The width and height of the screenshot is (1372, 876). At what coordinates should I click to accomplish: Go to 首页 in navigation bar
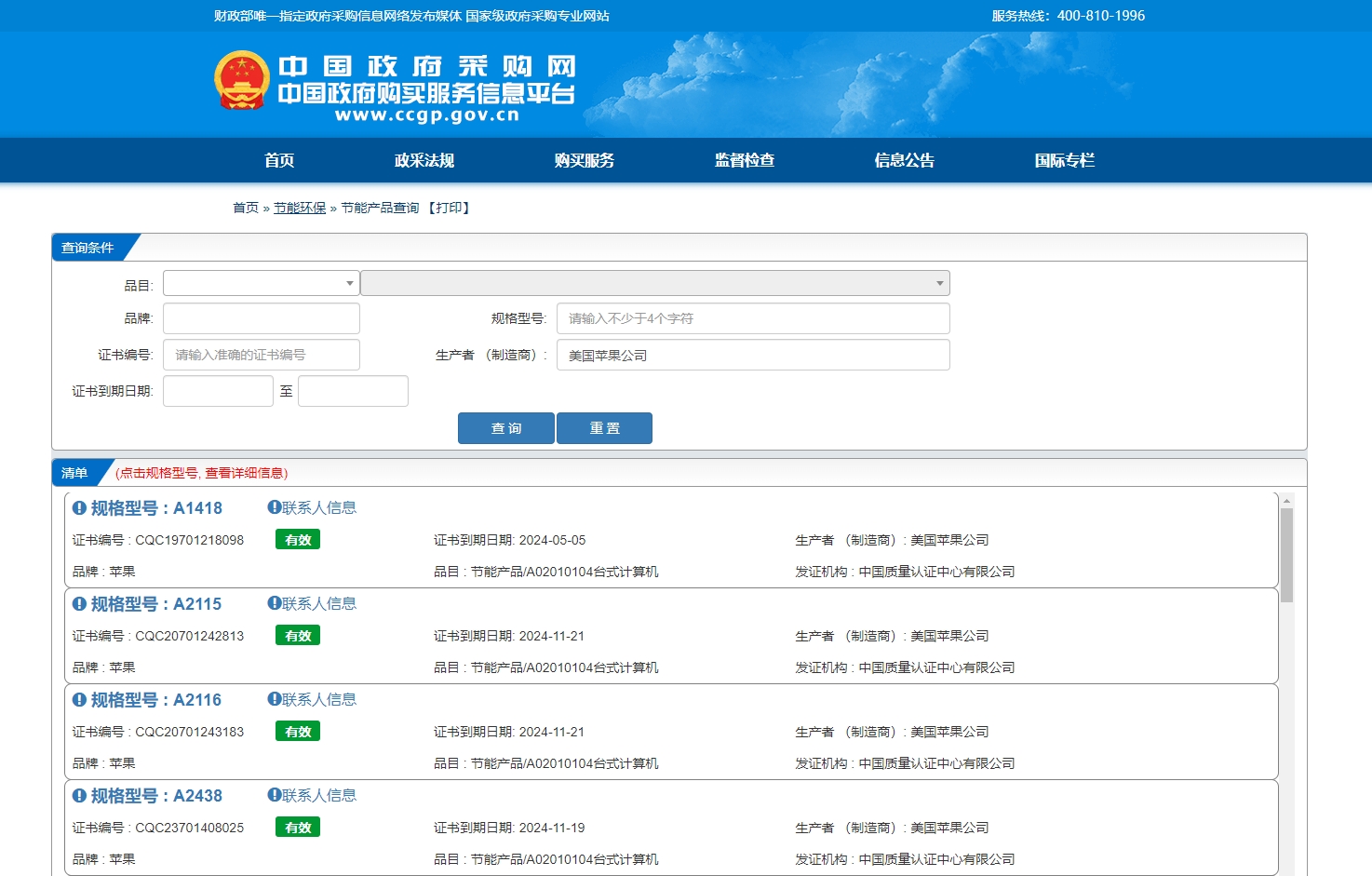pyautogui.click(x=279, y=160)
